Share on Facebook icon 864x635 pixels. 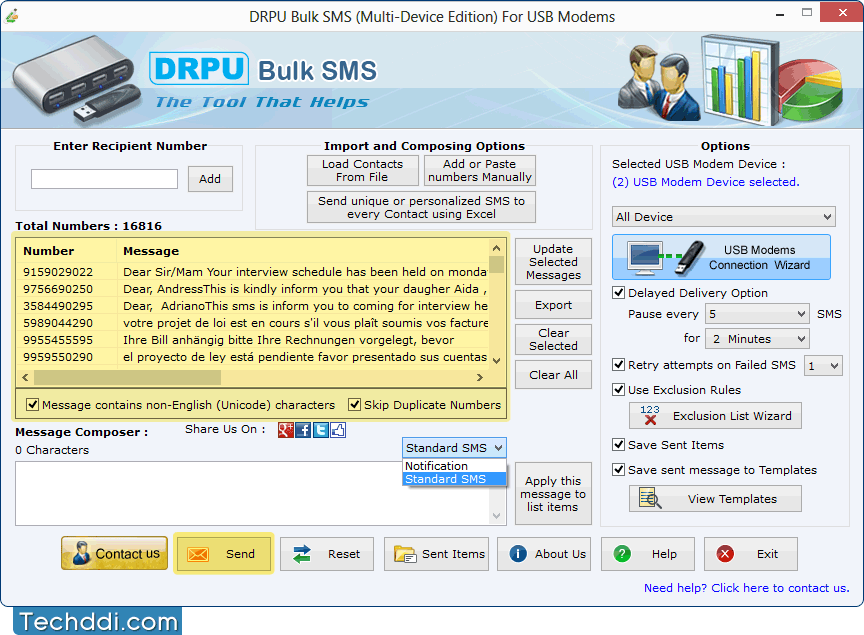[x=303, y=430]
